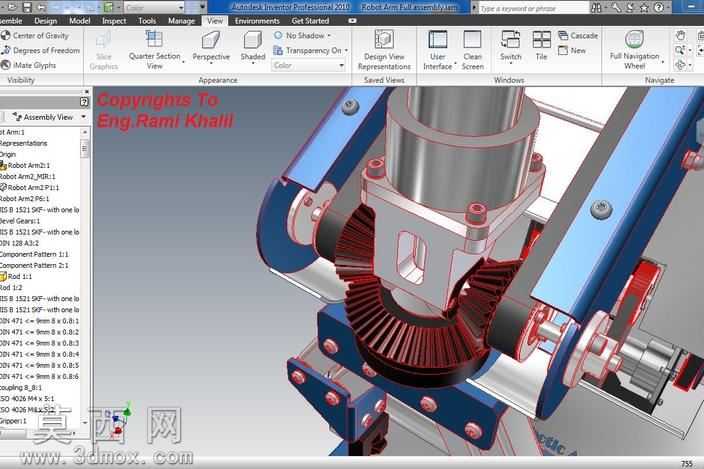Open the Orbit tool dropdown arrow
Image resolution: width=704 pixels, height=469 pixels.
click(x=690, y=66)
